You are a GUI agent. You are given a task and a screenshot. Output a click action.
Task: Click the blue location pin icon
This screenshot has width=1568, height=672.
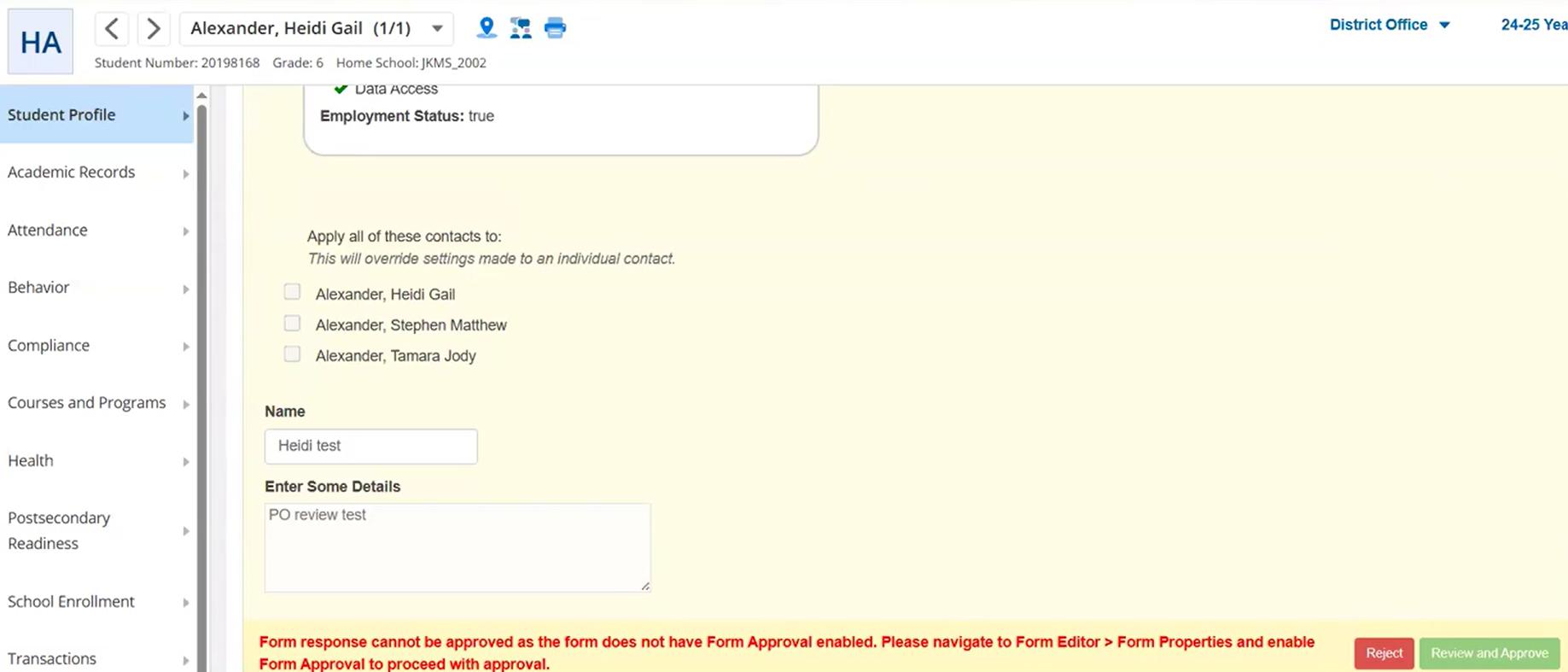487,28
